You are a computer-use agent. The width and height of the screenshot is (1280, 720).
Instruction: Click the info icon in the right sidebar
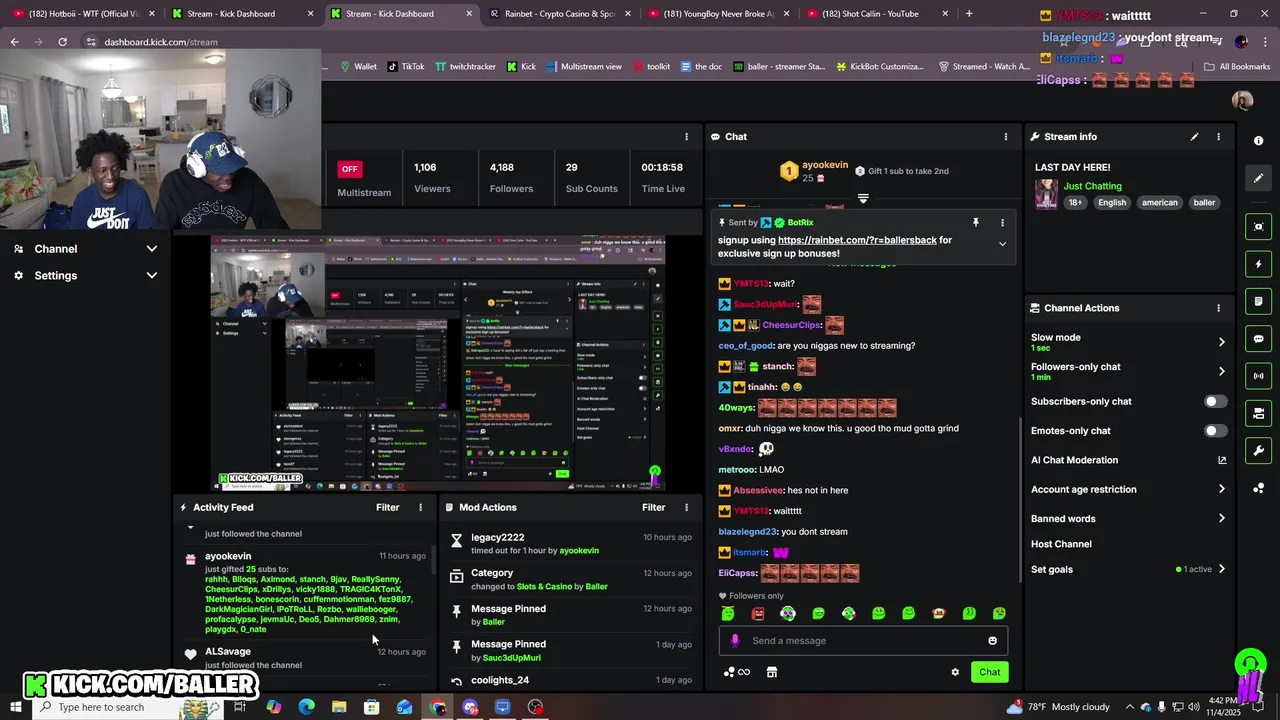click(x=1258, y=141)
